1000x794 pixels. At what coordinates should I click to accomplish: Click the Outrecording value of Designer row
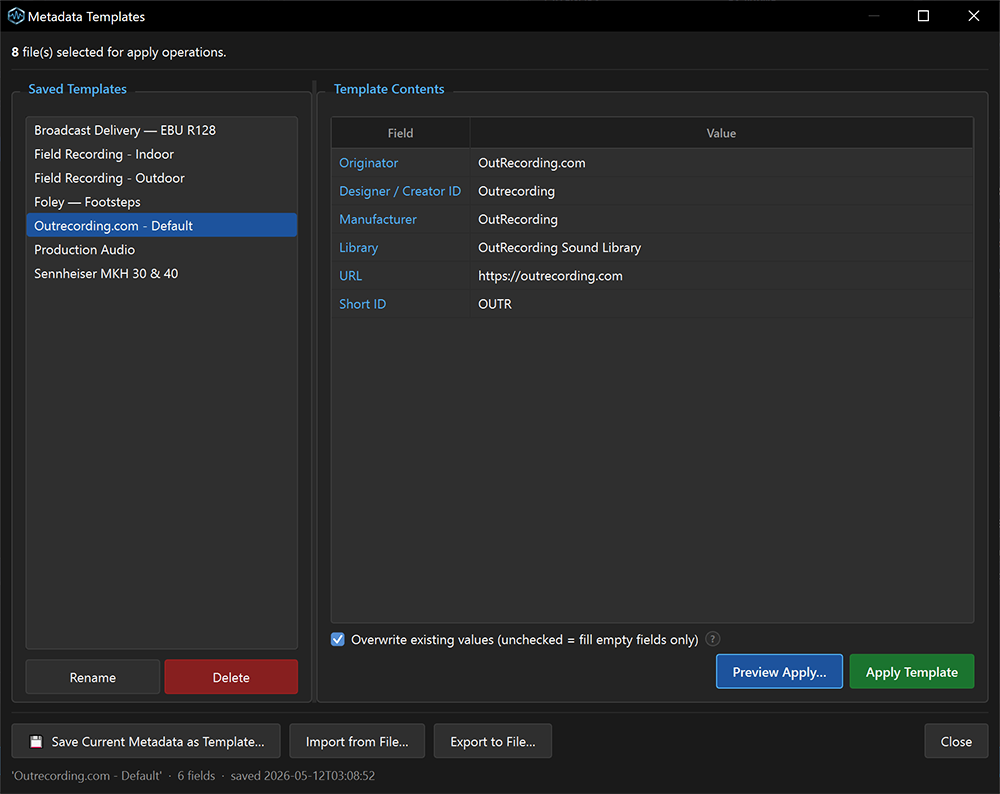click(517, 191)
